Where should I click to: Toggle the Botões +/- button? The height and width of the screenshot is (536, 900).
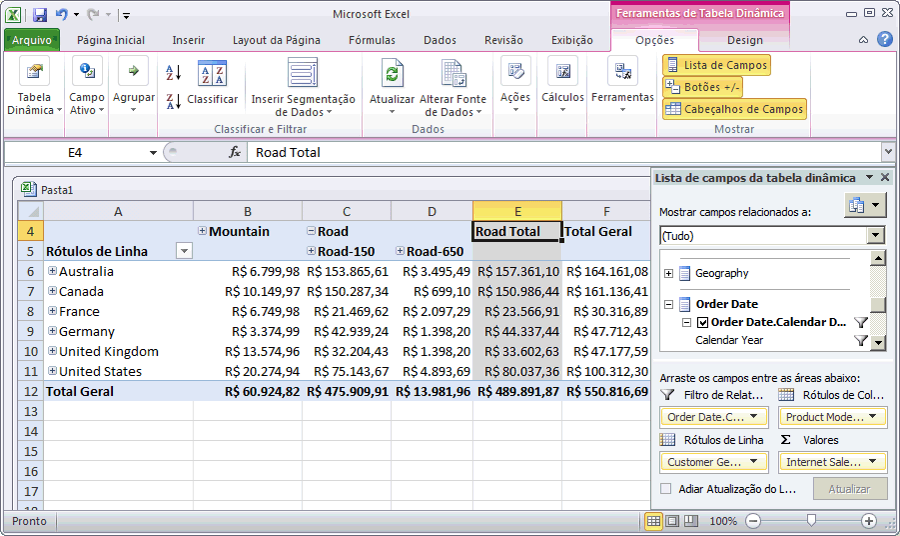pos(702,87)
